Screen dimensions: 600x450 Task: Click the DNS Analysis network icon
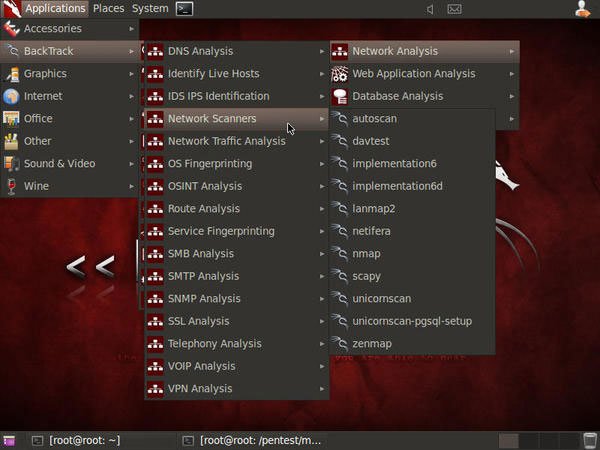pyautogui.click(x=155, y=51)
